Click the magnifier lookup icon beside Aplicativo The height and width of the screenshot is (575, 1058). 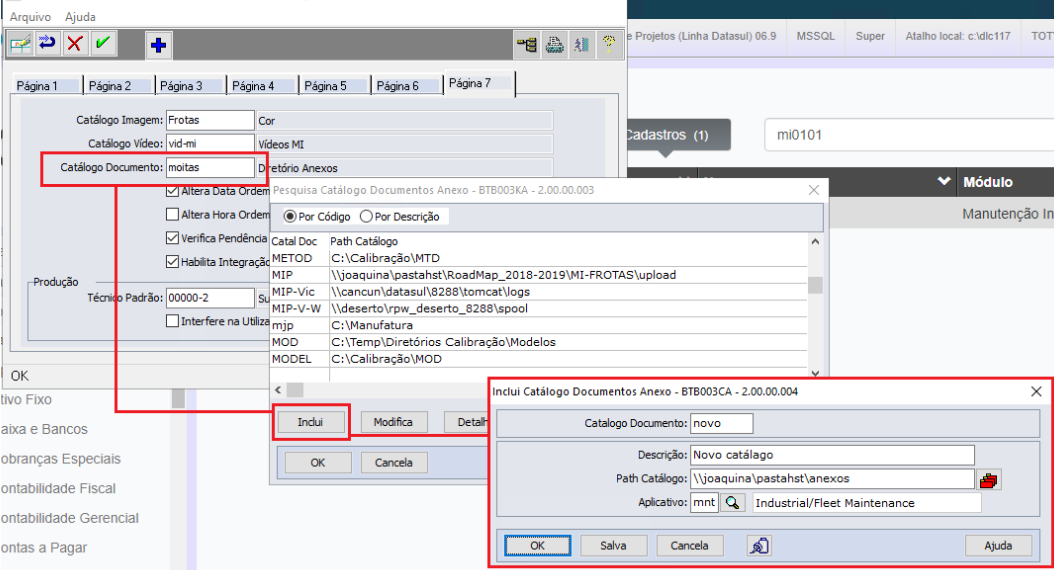click(x=733, y=503)
